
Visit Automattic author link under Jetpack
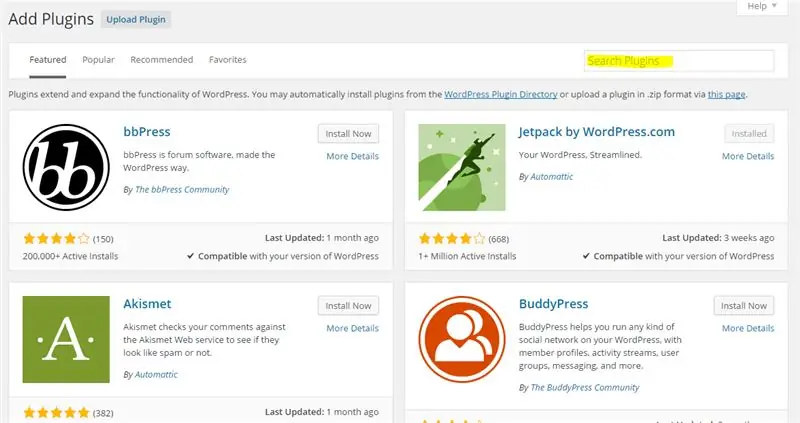click(552, 177)
